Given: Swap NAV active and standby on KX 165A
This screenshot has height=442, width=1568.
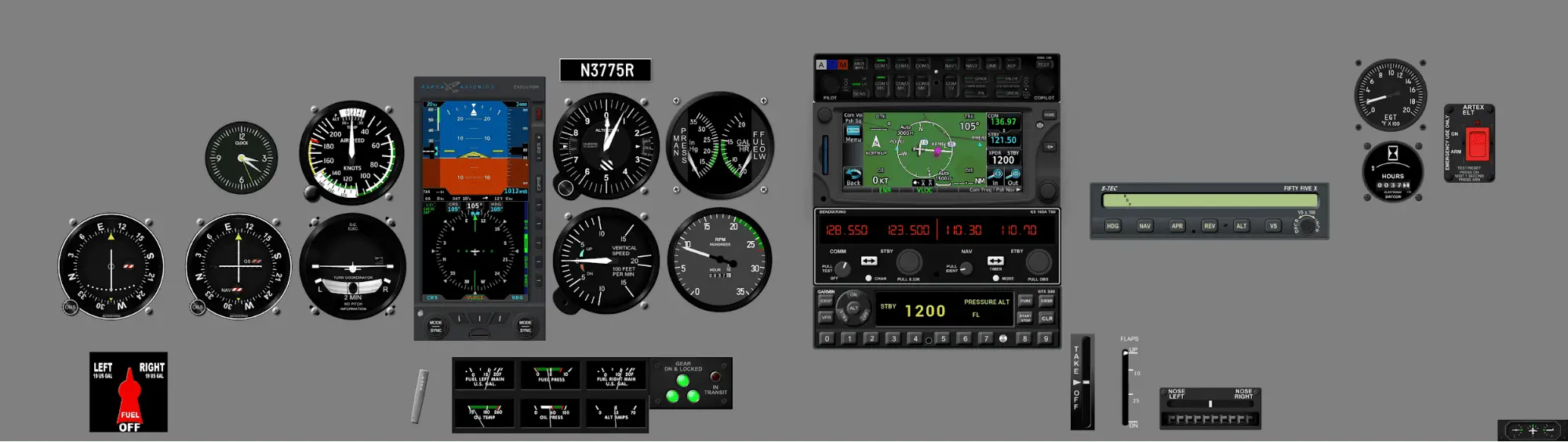Looking at the screenshot, I should click(995, 261).
